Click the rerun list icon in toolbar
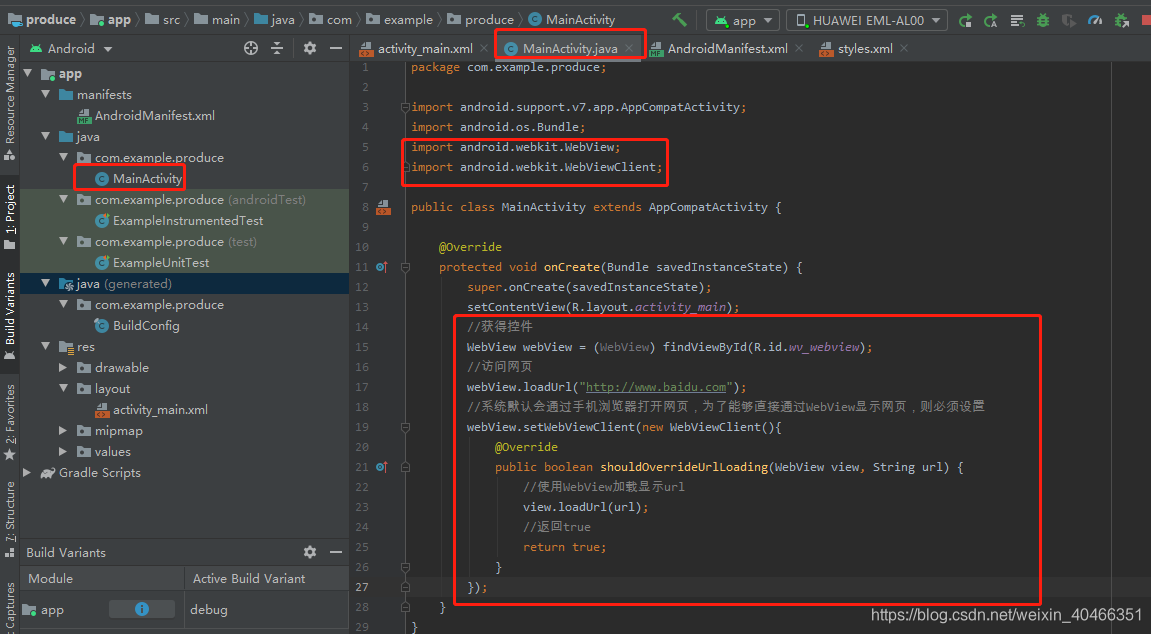The image size is (1151, 634). 1017,21
